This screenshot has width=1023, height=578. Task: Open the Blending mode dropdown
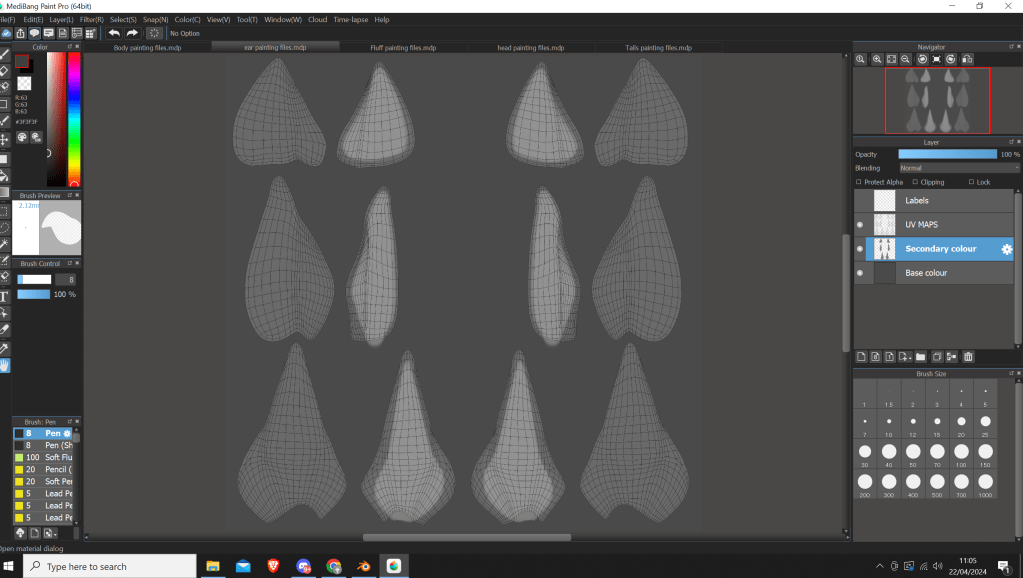[958, 168]
